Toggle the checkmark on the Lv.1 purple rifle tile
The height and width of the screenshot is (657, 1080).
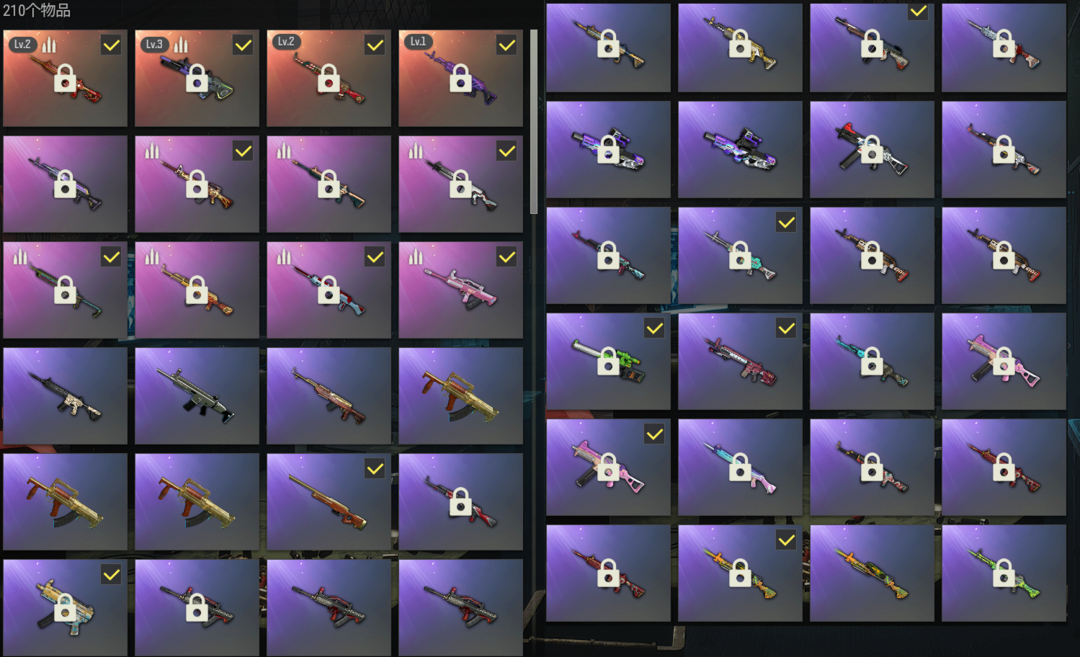507,46
